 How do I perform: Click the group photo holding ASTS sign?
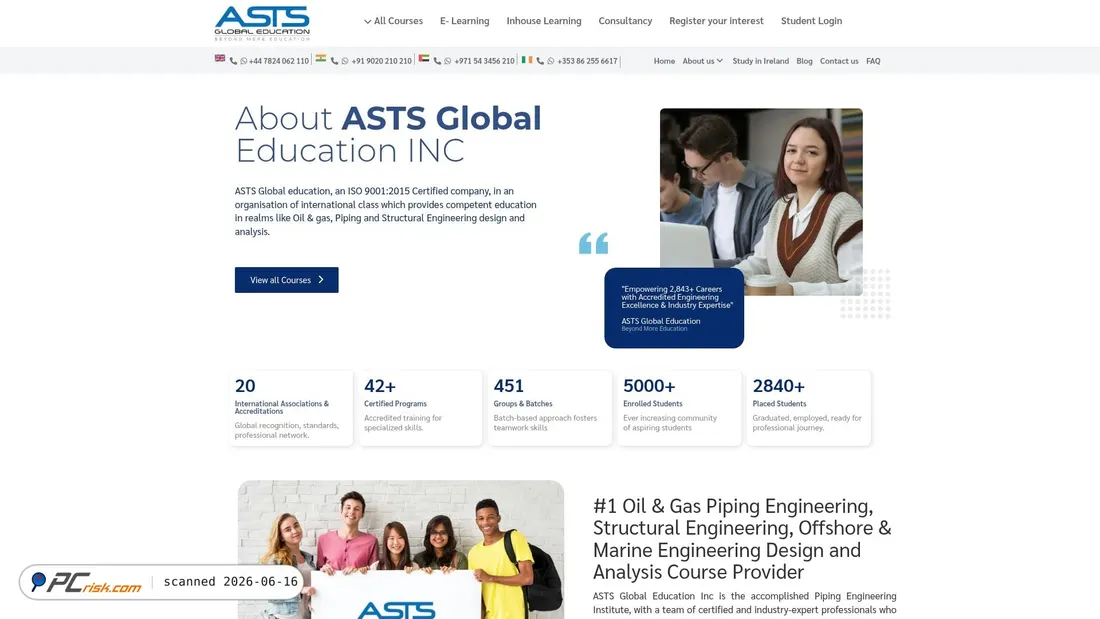(x=401, y=550)
